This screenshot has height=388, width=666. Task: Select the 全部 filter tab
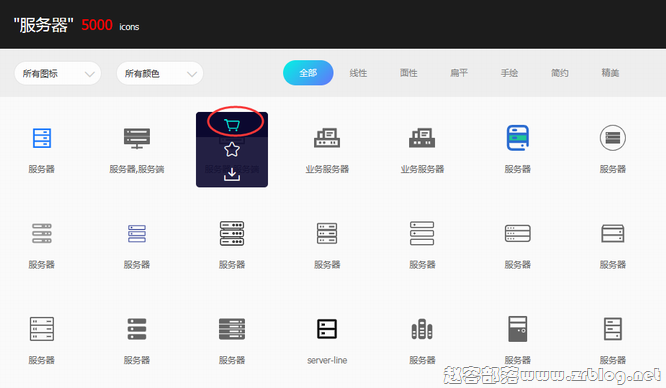click(308, 73)
